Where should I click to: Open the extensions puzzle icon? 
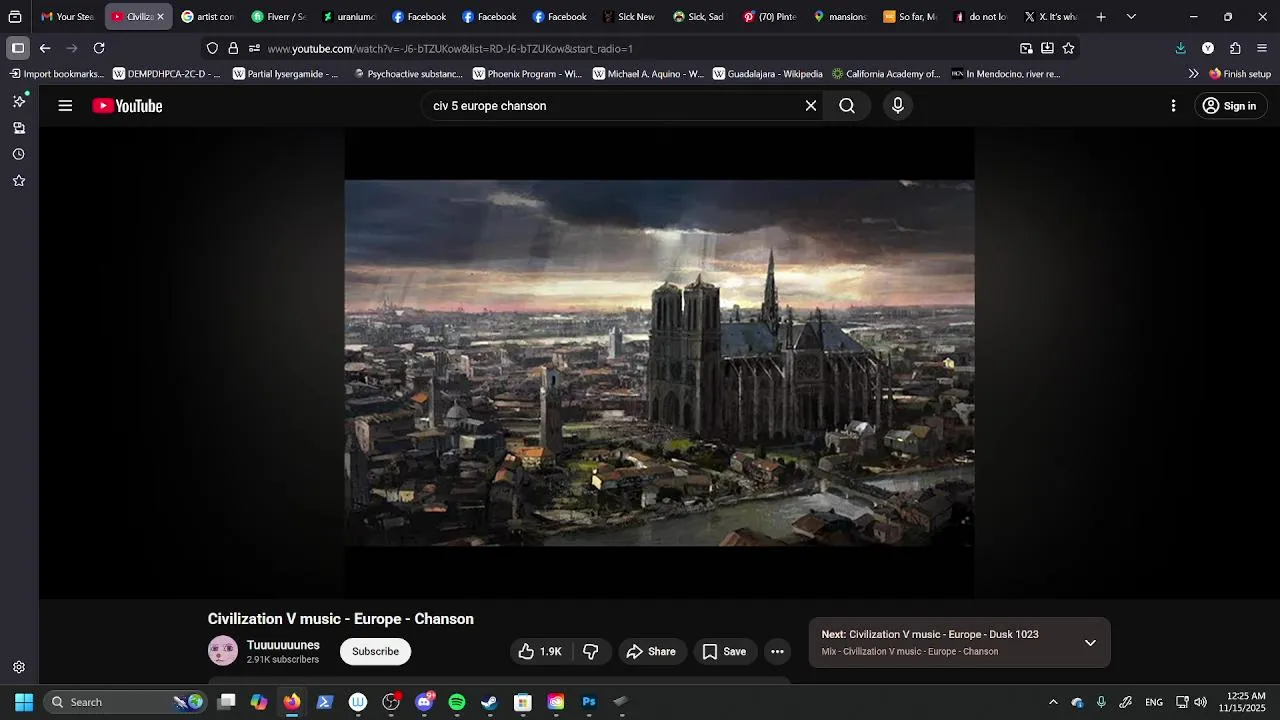(x=1235, y=48)
